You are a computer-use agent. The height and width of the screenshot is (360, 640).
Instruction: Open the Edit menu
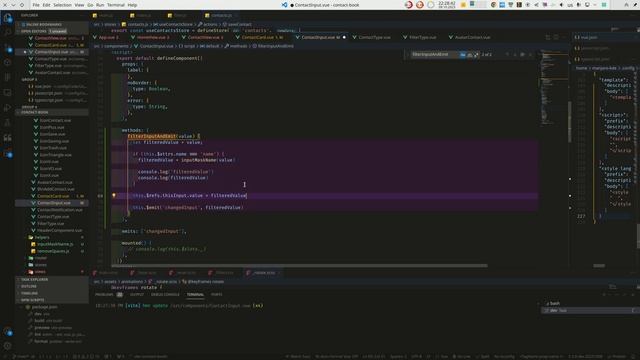[x=46, y=5]
